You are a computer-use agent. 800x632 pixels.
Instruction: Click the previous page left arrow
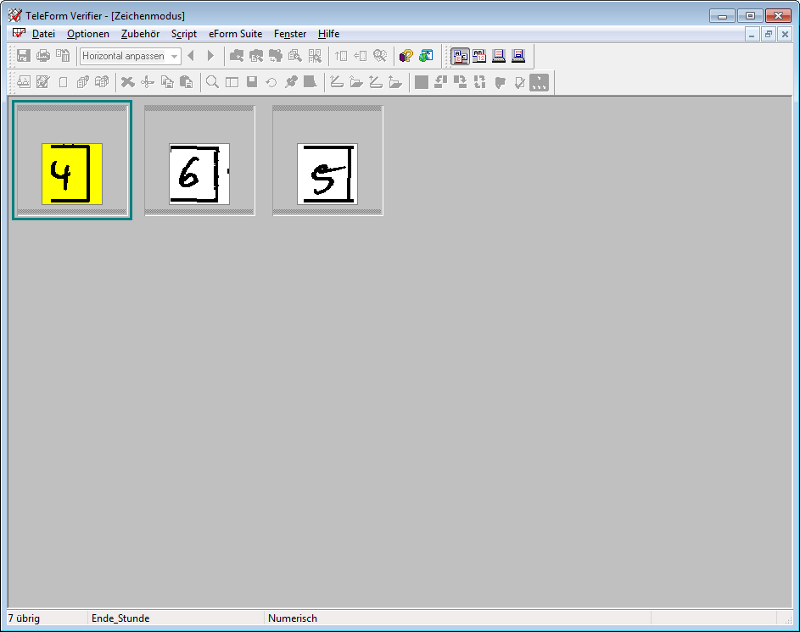[x=191, y=56]
